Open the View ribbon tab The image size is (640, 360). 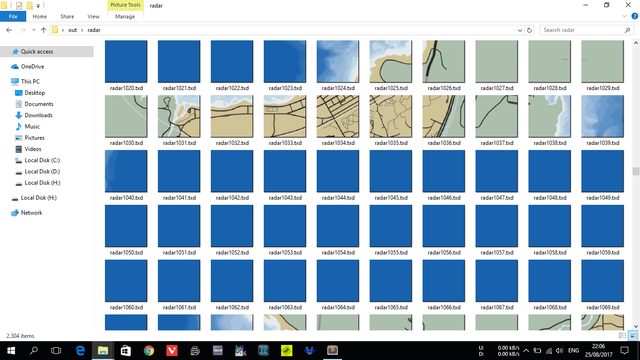(93, 17)
